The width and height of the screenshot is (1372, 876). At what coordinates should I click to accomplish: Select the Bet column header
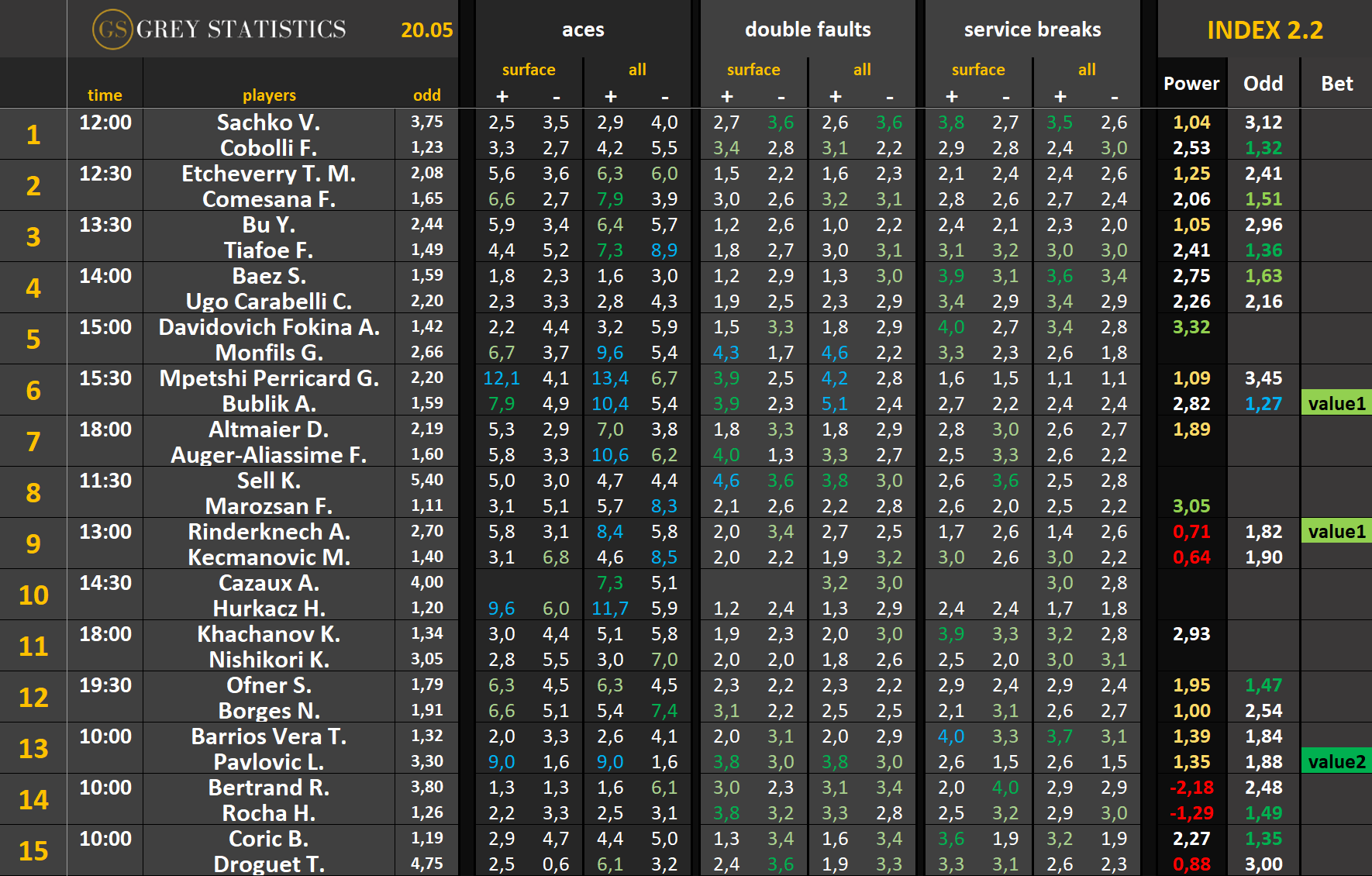[1336, 84]
